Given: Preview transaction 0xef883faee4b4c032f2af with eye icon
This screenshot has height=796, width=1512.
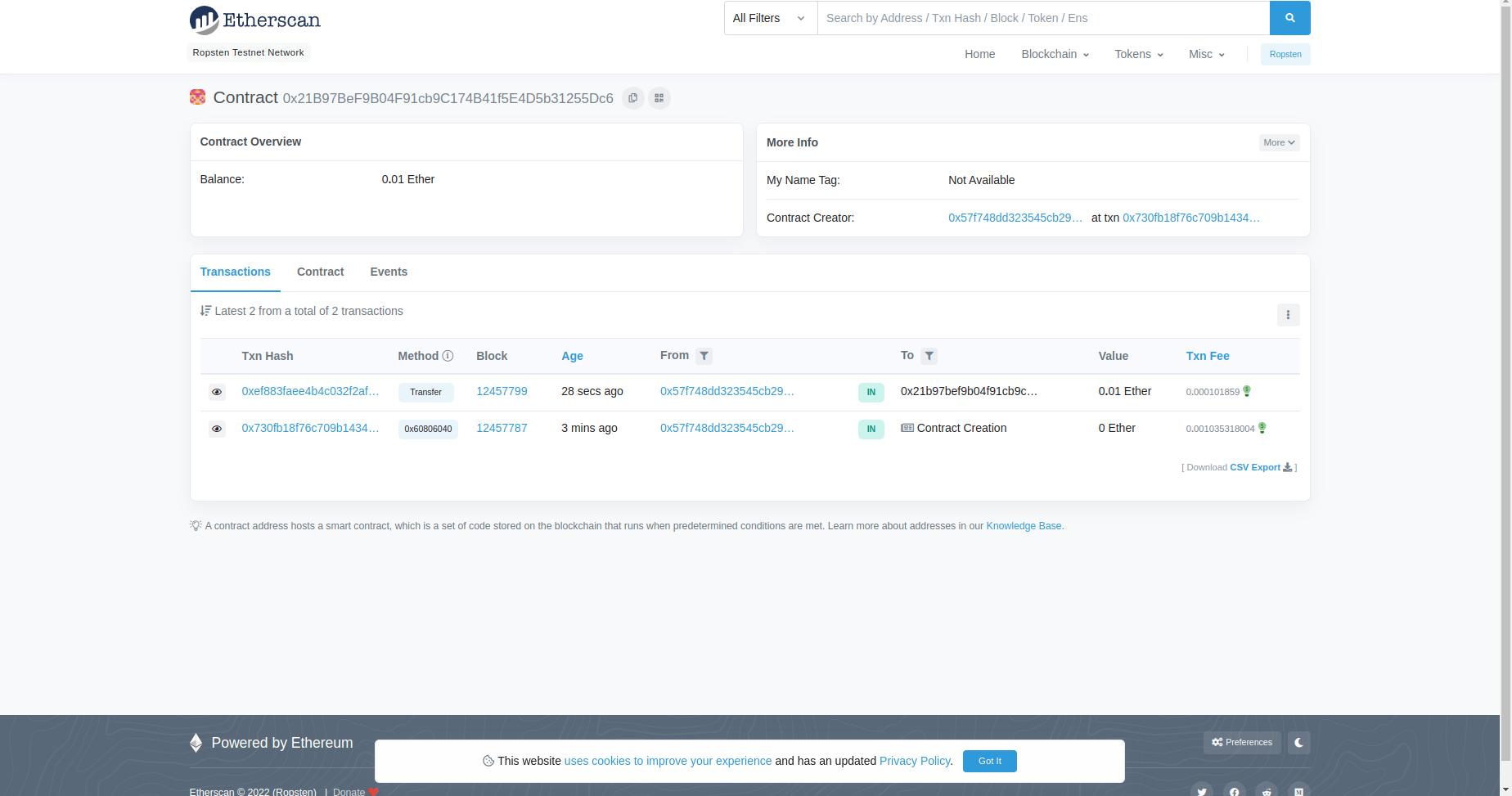Looking at the screenshot, I should pos(217,392).
